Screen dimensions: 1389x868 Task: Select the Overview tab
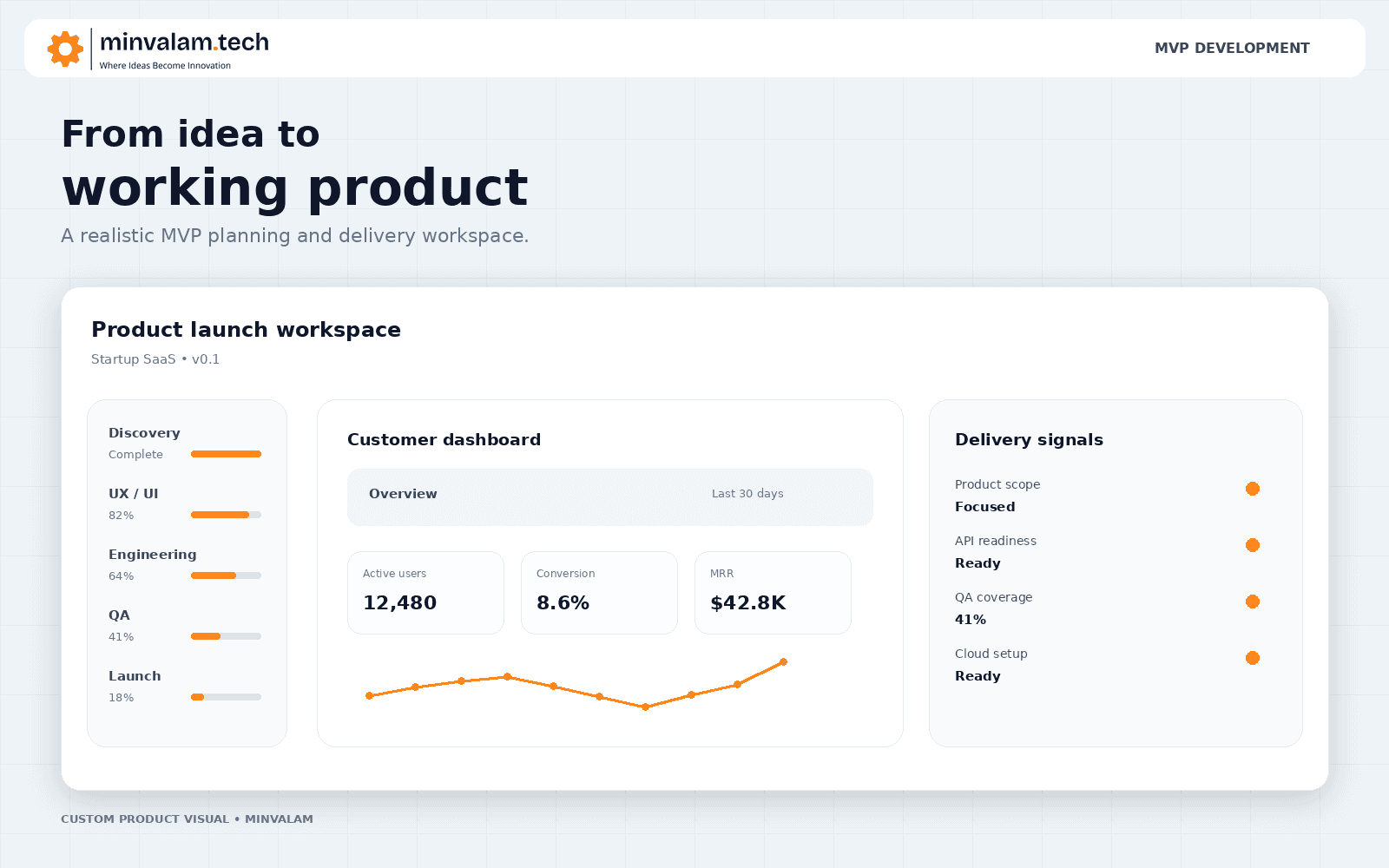403,494
